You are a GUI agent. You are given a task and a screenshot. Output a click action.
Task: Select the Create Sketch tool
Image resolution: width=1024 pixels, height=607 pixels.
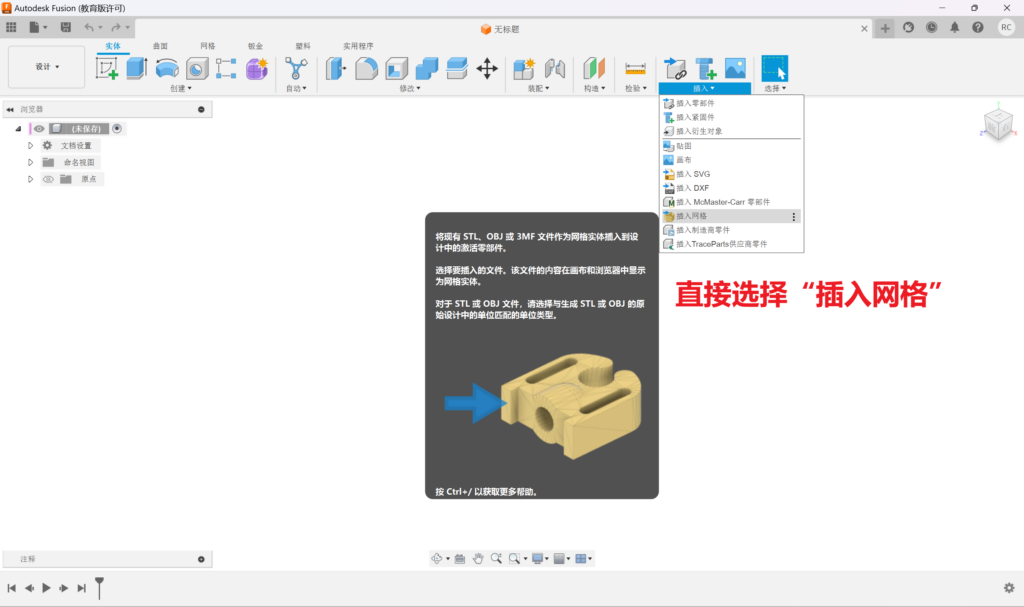107,68
